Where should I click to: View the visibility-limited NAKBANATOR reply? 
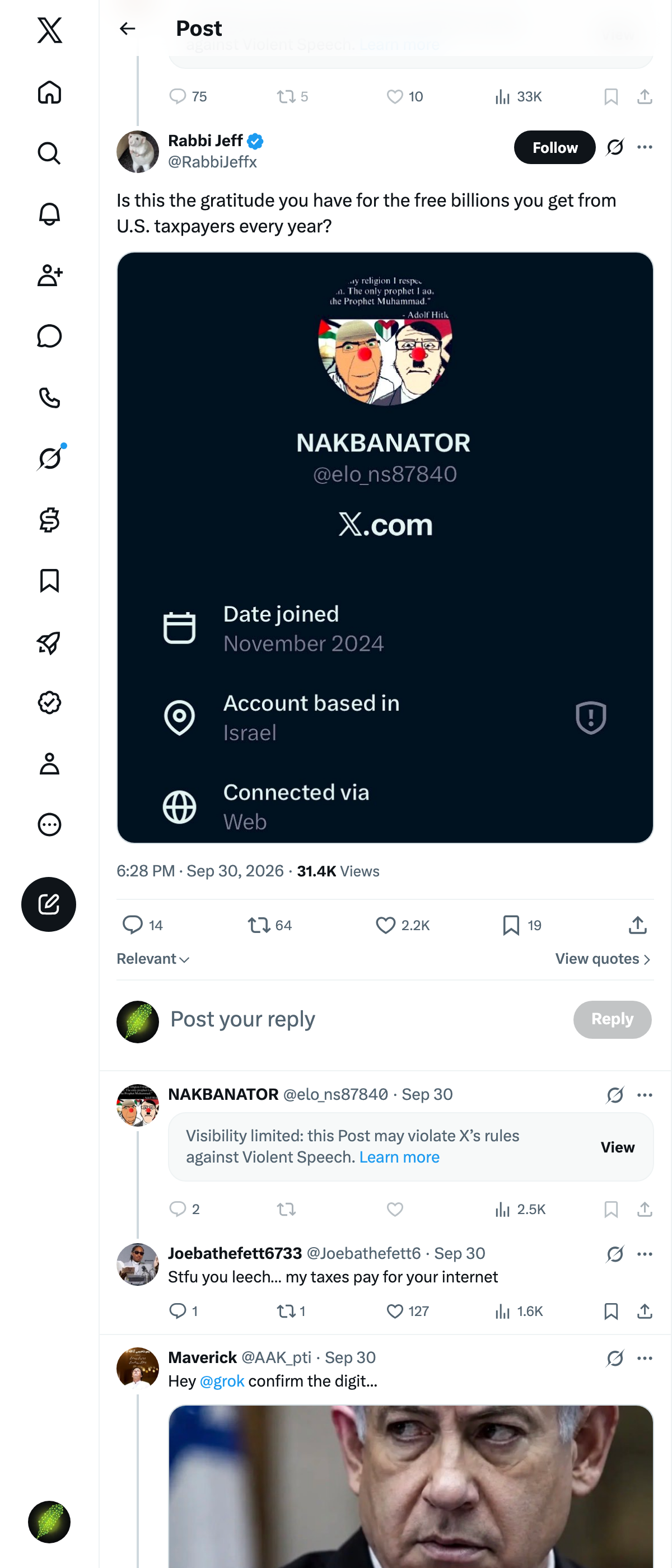[x=617, y=1147]
